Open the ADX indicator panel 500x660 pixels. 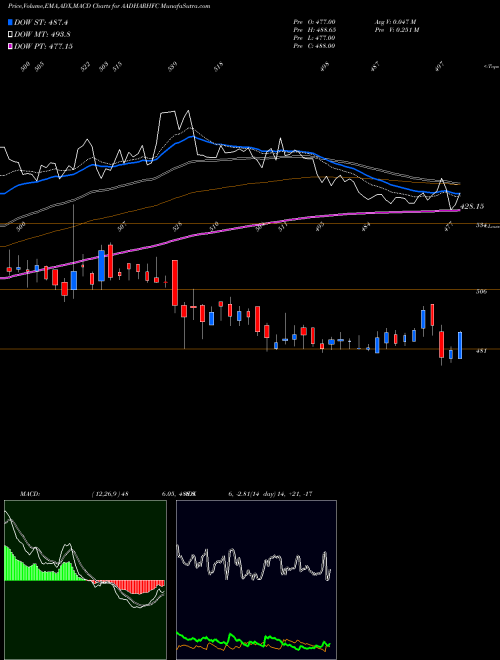[256, 580]
